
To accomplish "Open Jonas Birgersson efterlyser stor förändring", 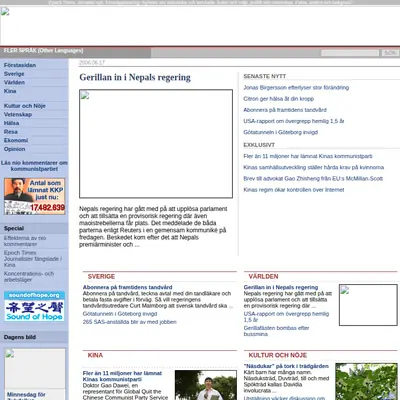I will click(x=296, y=88).
